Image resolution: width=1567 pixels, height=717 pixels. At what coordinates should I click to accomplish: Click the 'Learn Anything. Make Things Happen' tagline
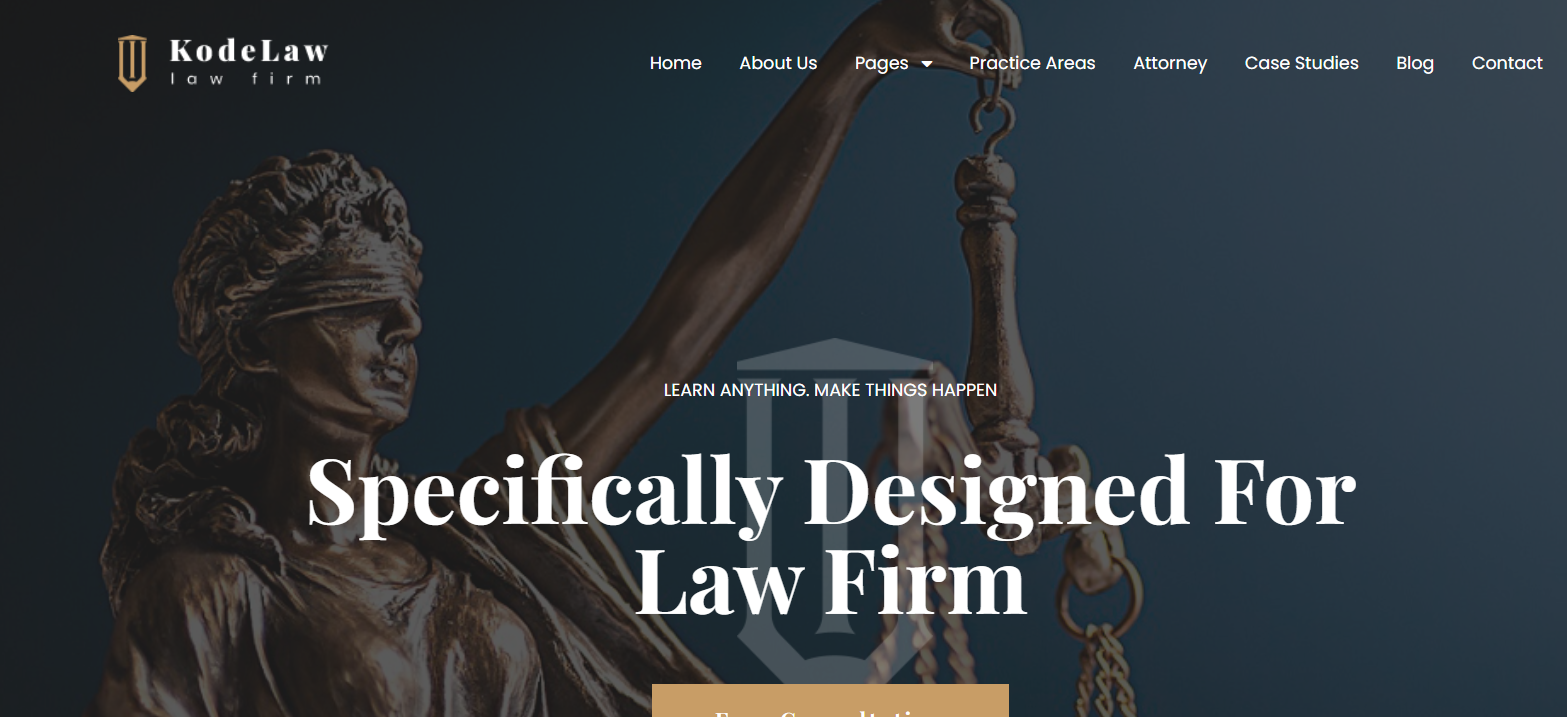click(830, 390)
